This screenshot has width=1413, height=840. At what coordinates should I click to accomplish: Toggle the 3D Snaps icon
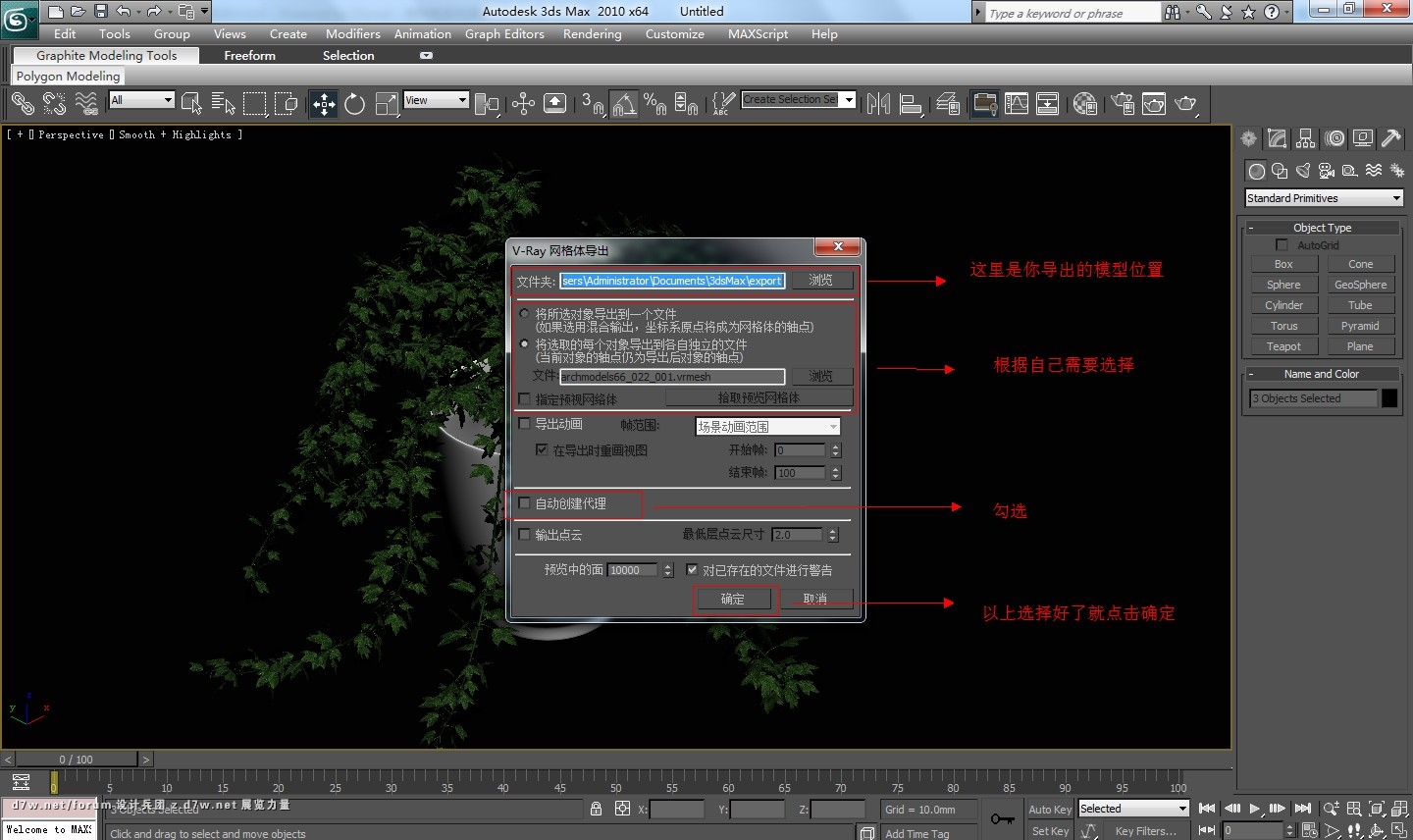tap(593, 103)
